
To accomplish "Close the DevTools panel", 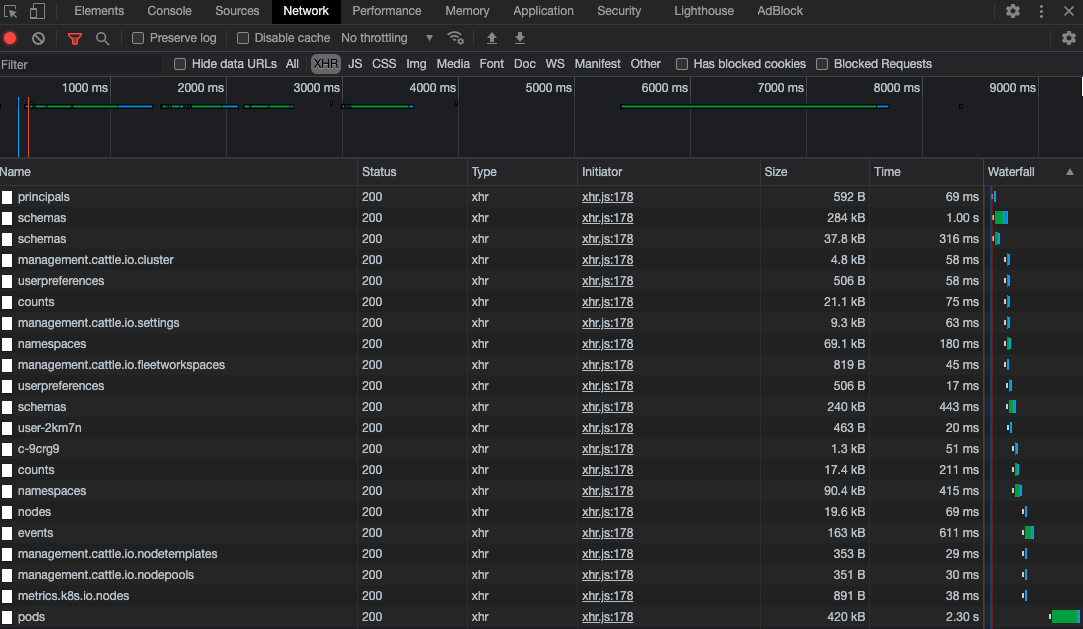I will point(1068,11).
